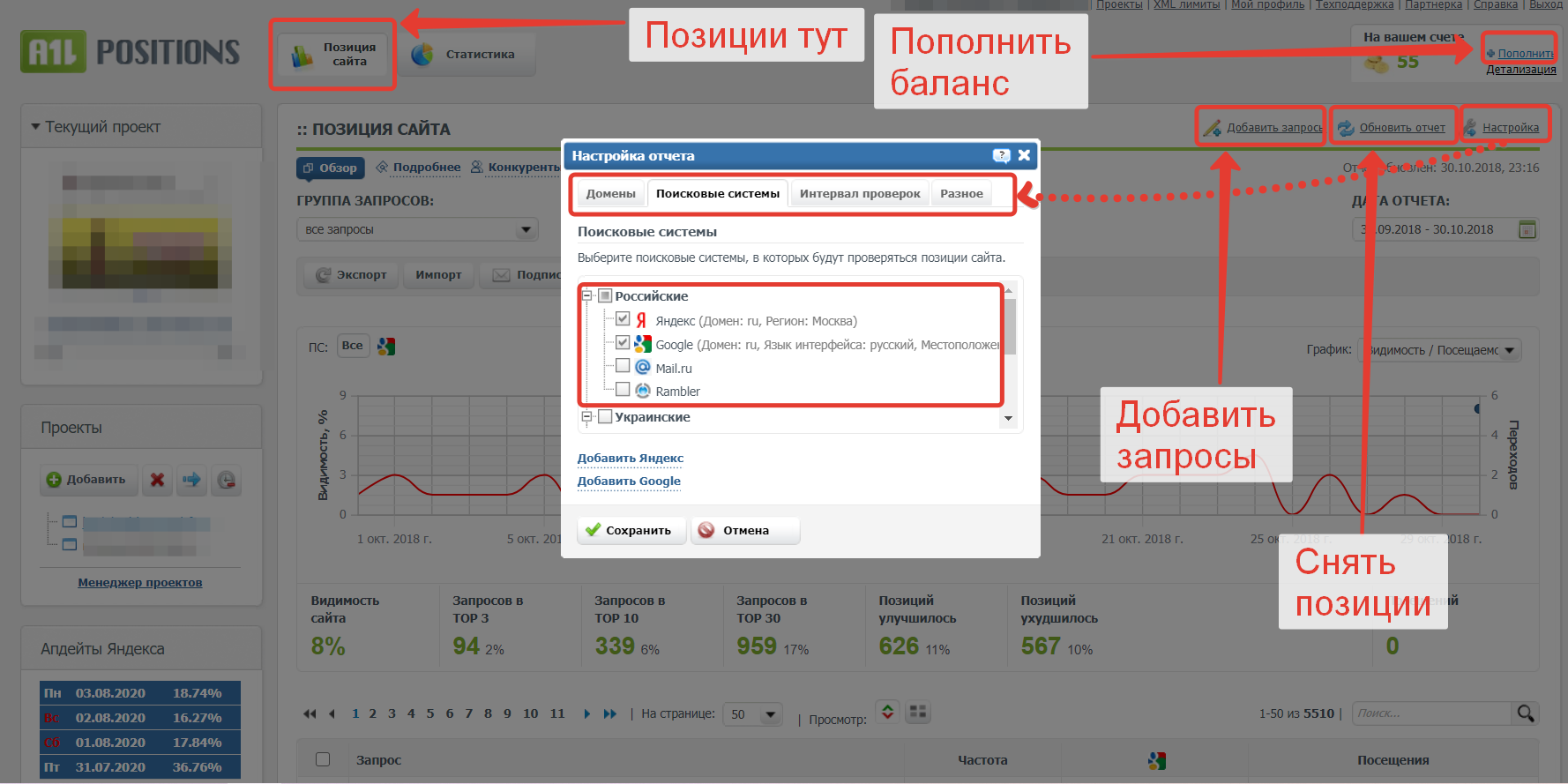The width and height of the screenshot is (1568, 784).
Task: Click the Отмена button
Action: pos(745,530)
